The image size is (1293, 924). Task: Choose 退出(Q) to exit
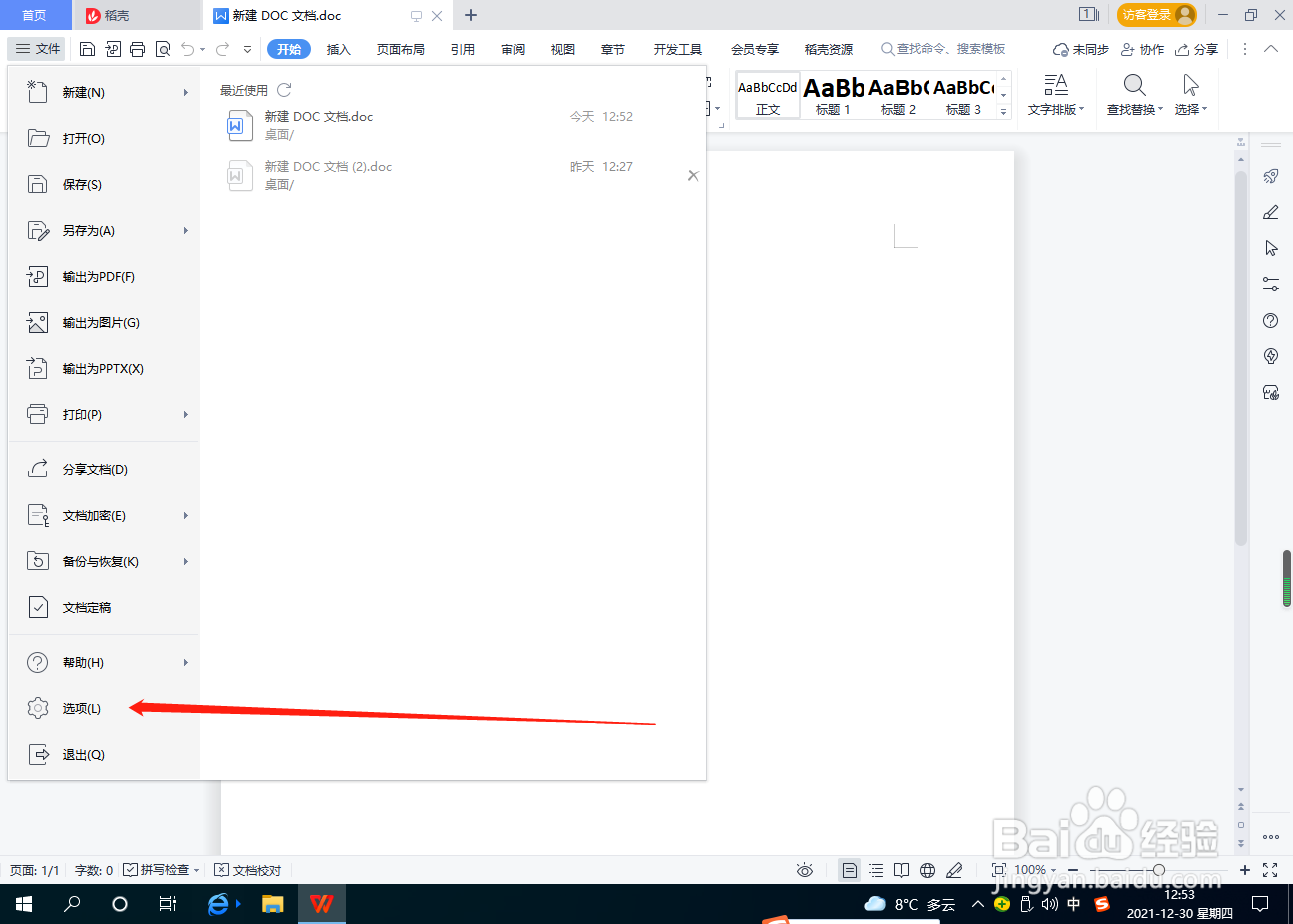pyautogui.click(x=104, y=755)
